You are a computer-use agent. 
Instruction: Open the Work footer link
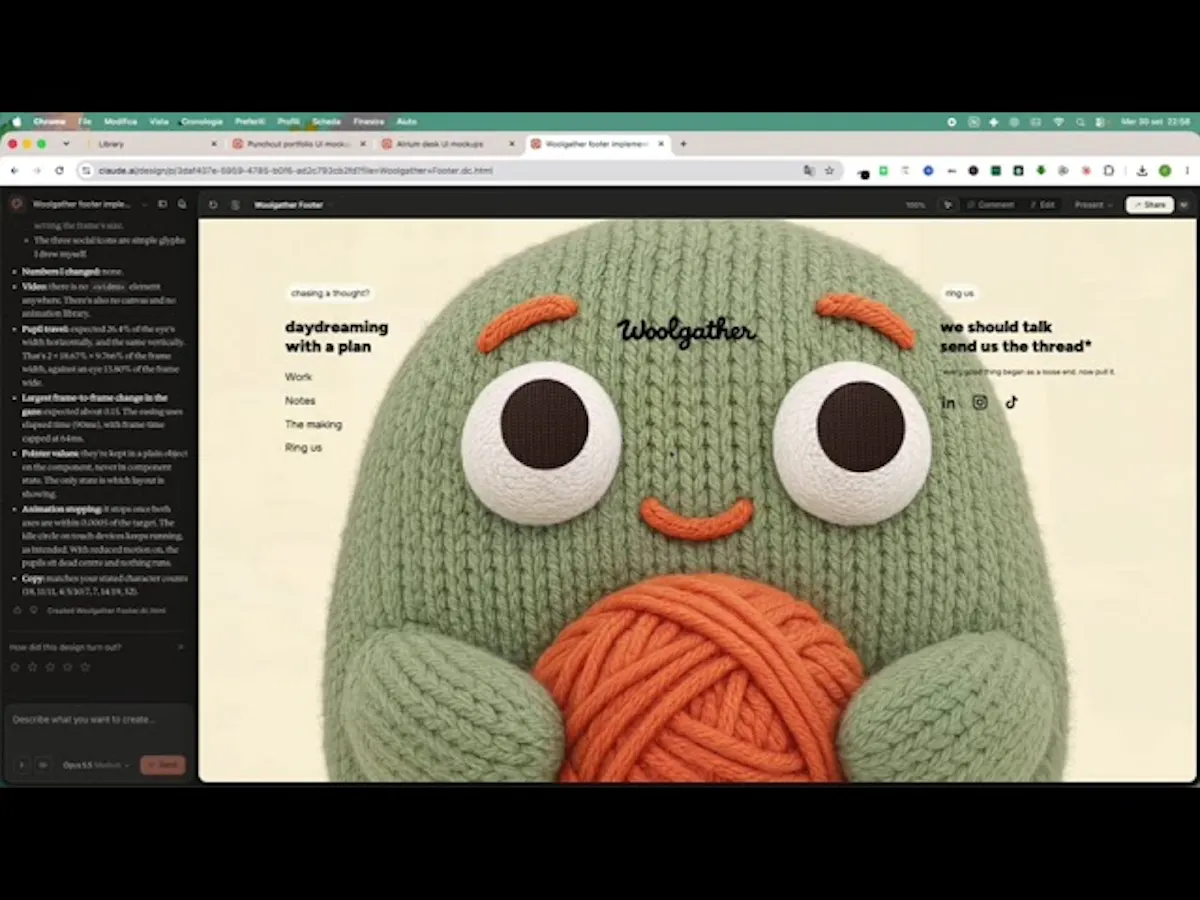[298, 377]
